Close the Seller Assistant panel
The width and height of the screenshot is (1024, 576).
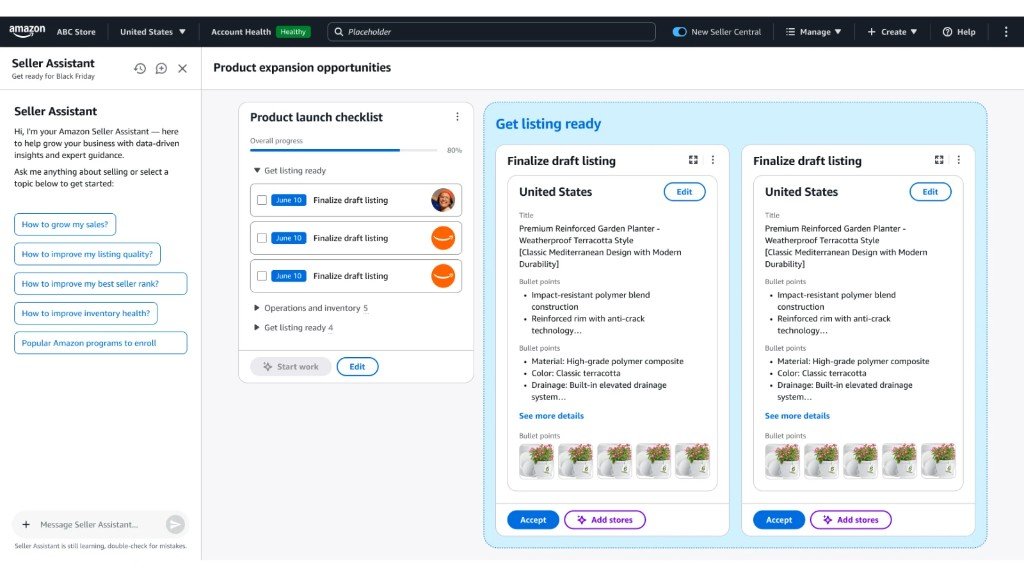click(183, 69)
